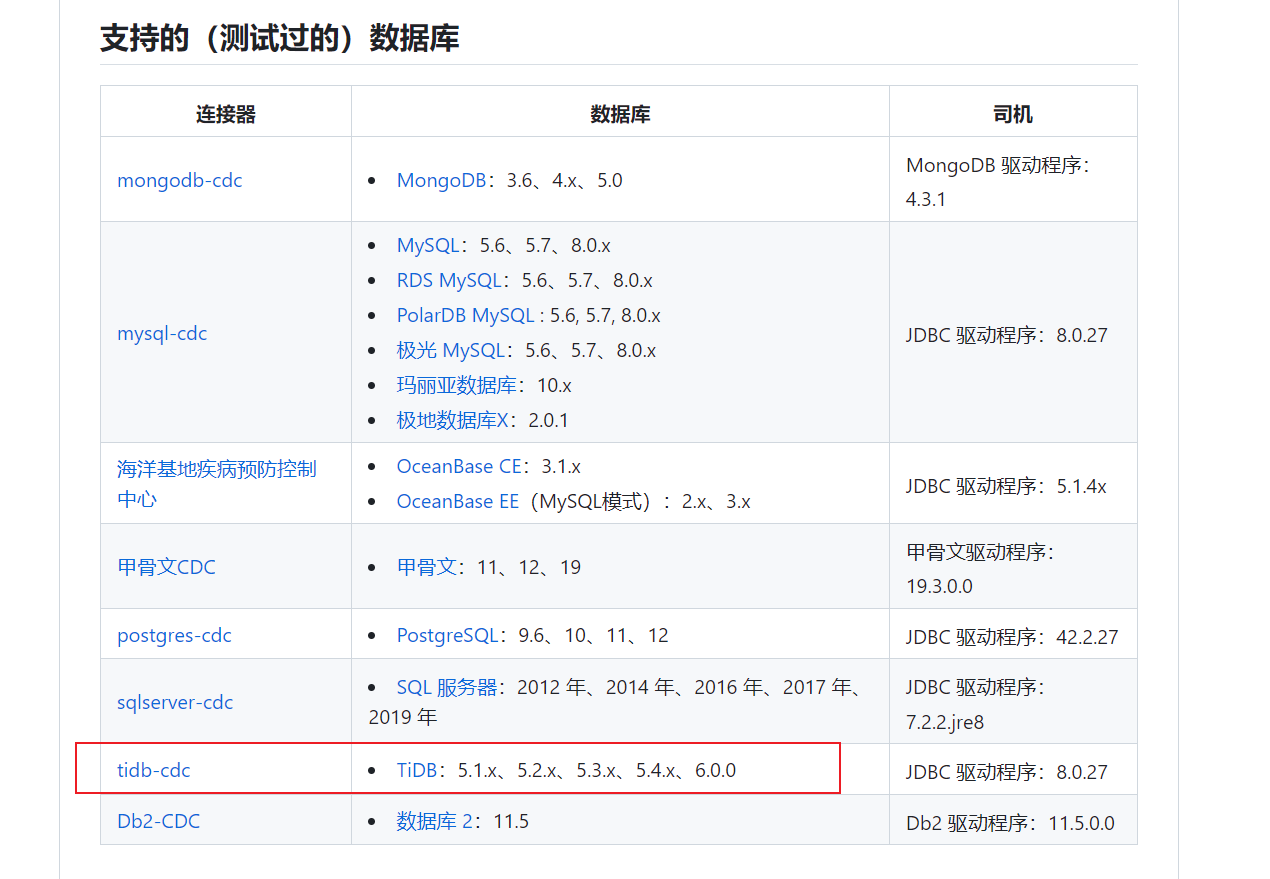The height and width of the screenshot is (879, 1270).
Task: Click the 支持的（测试过的）数据库 heading
Action: (x=280, y=38)
